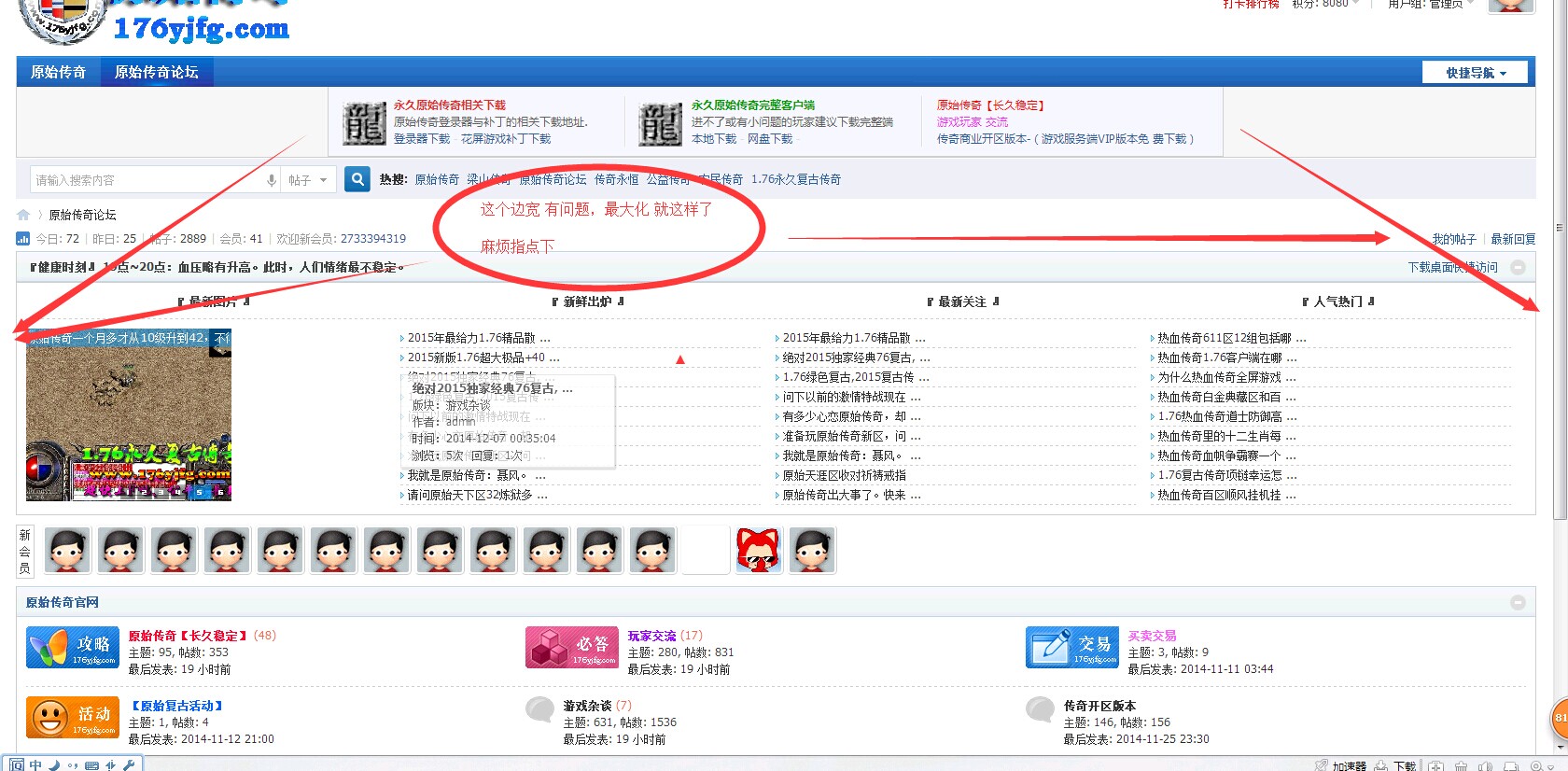
Task: Toggle the 中 Chinese input mode icon
Action: [35, 764]
